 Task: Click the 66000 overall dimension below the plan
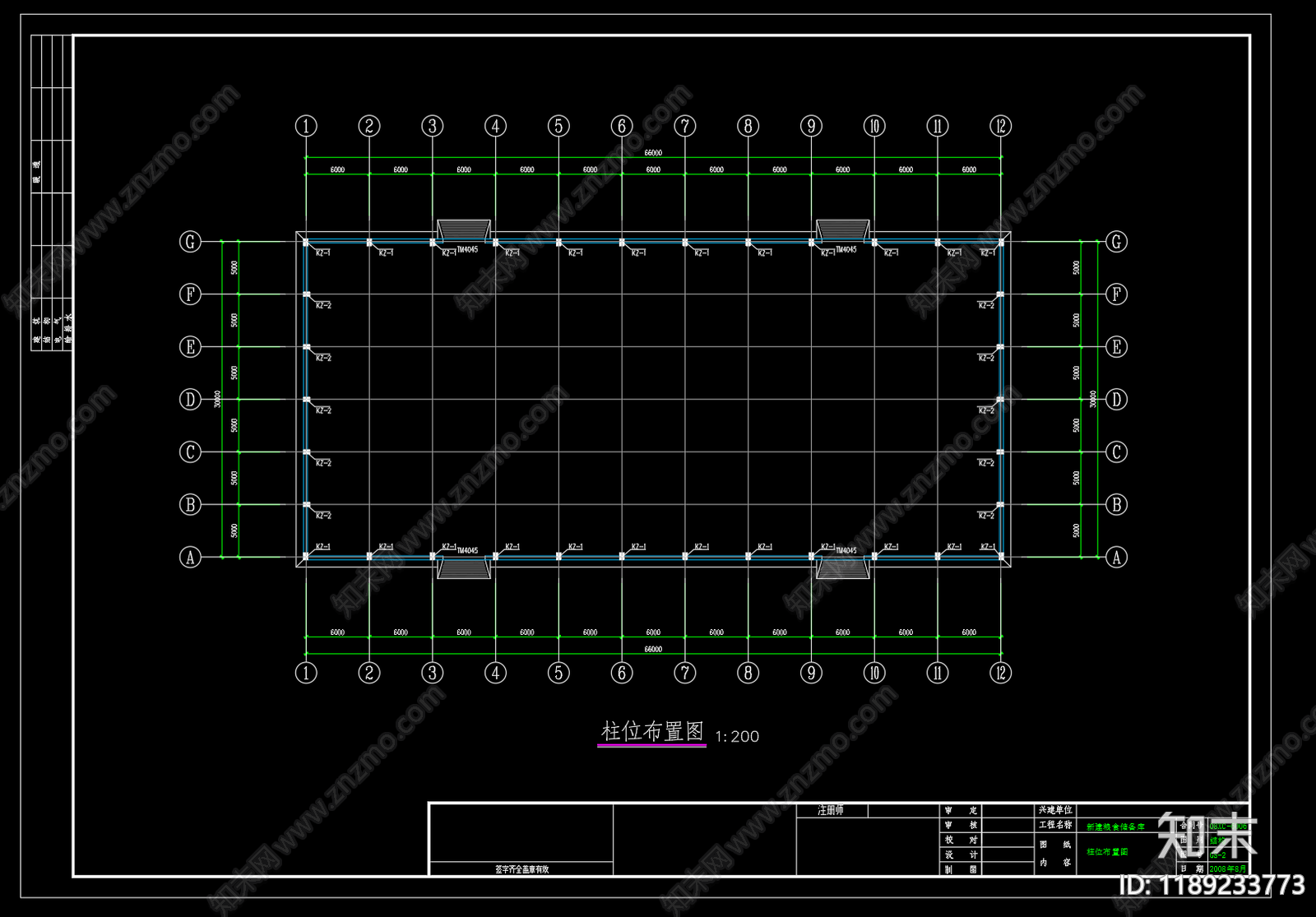tap(653, 650)
